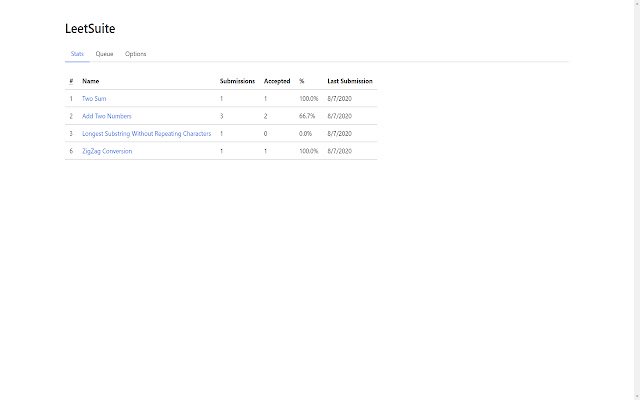Click submissions count 3 for Add Two Numbers
Image resolution: width=640 pixels, height=400 pixels.
pos(222,116)
